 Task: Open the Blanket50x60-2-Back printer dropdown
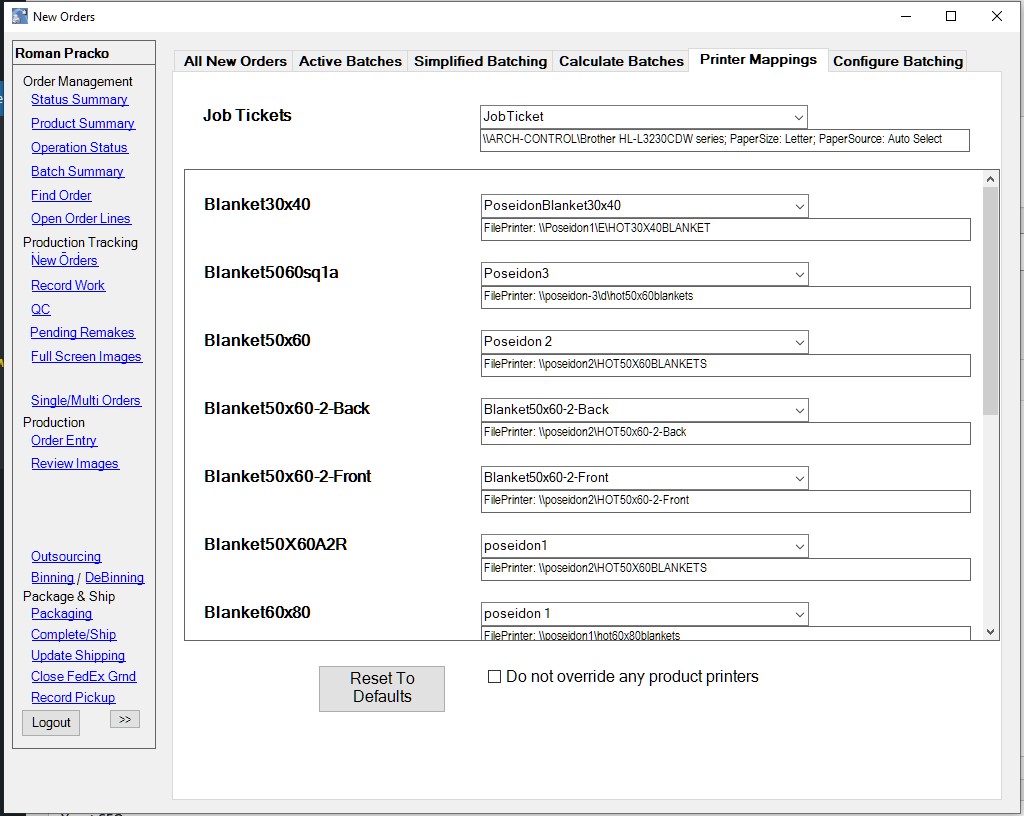click(799, 410)
